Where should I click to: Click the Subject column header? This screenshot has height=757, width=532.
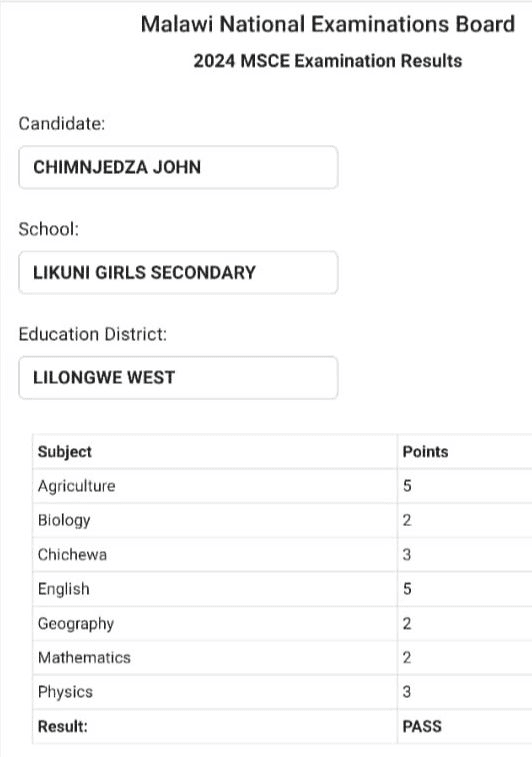tap(65, 451)
